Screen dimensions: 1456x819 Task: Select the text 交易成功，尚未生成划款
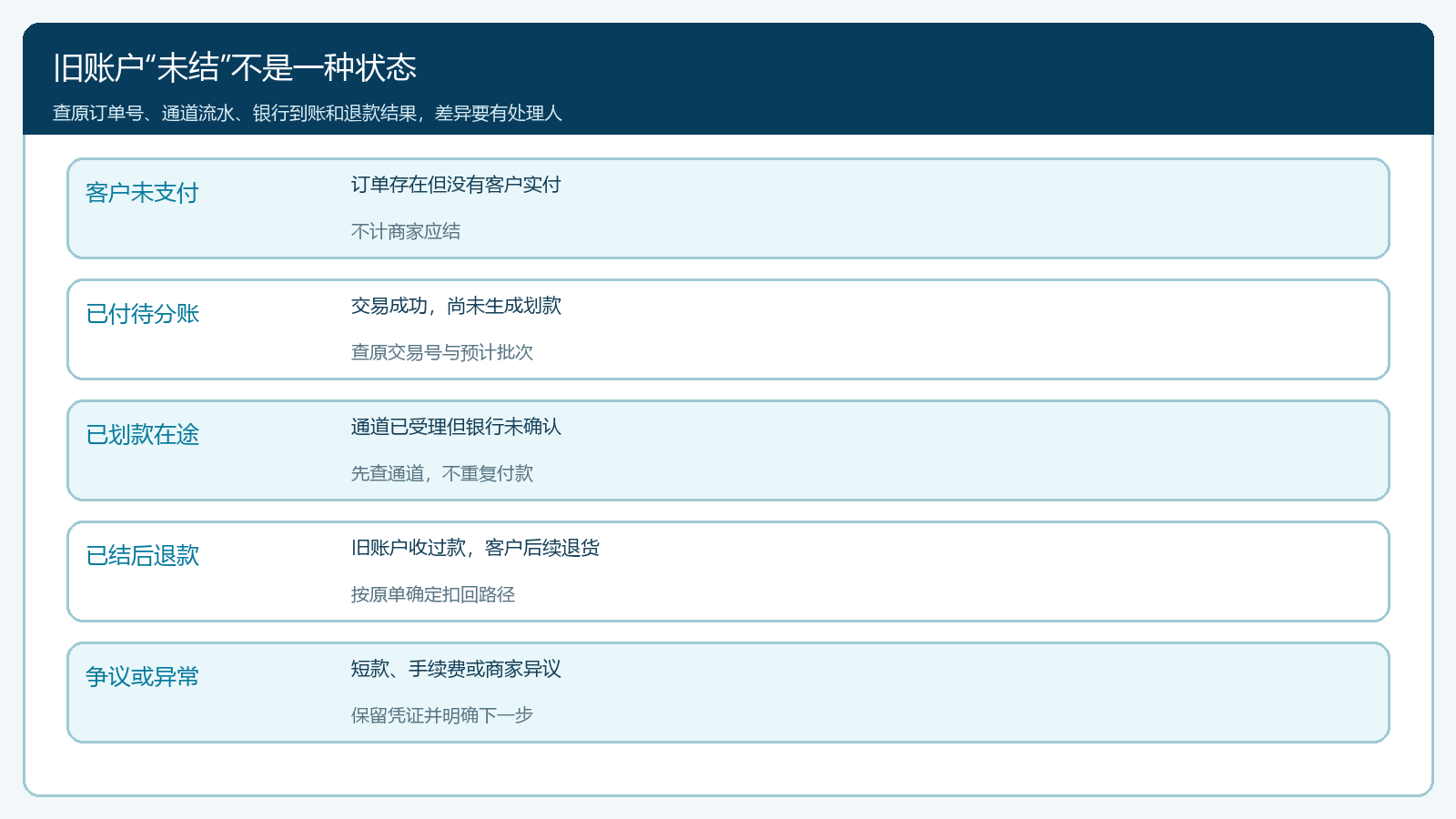[x=456, y=306]
